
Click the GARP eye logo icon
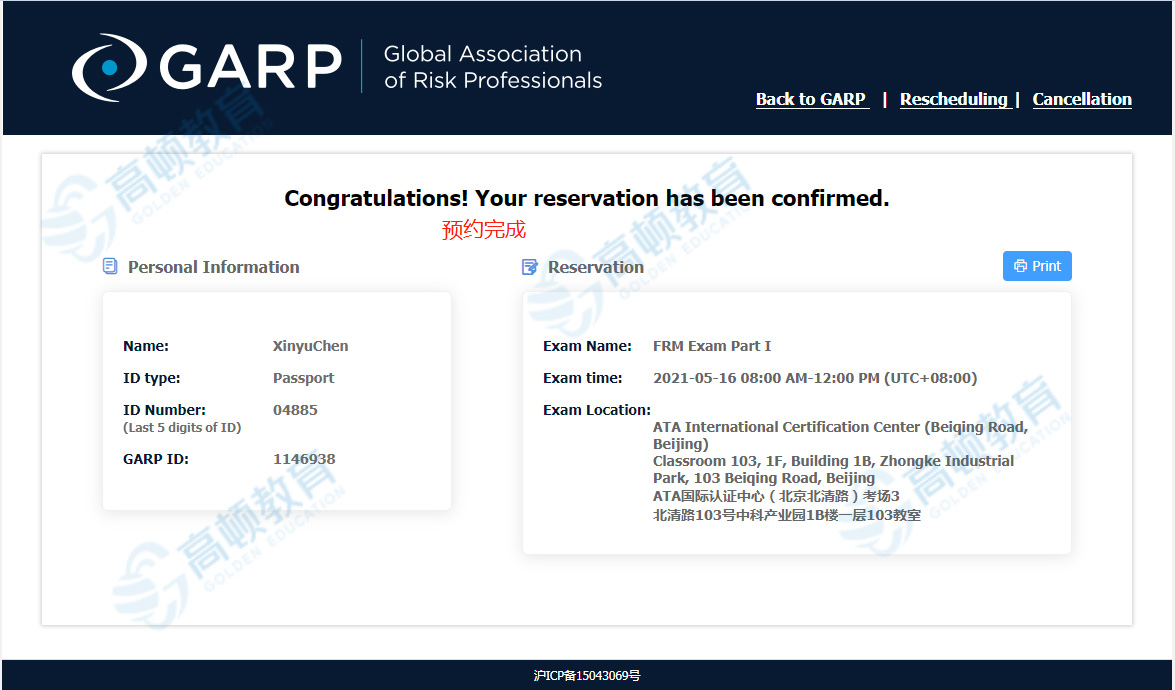109,67
